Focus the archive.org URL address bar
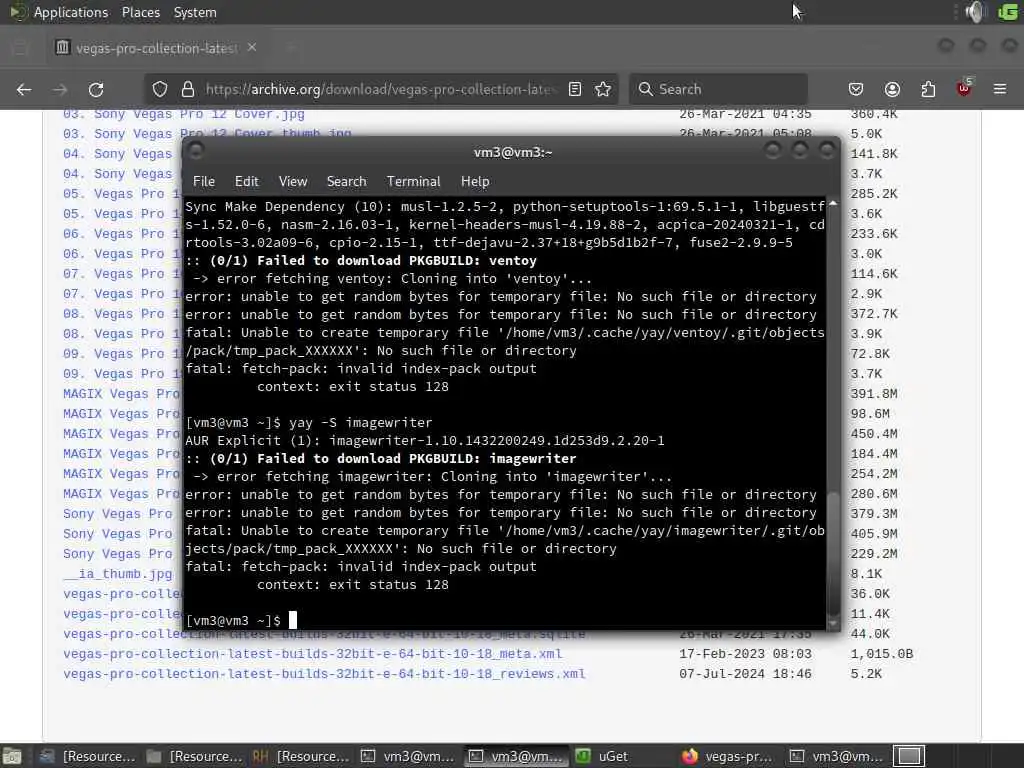Viewport: 1024px width, 768px height. [x=380, y=89]
